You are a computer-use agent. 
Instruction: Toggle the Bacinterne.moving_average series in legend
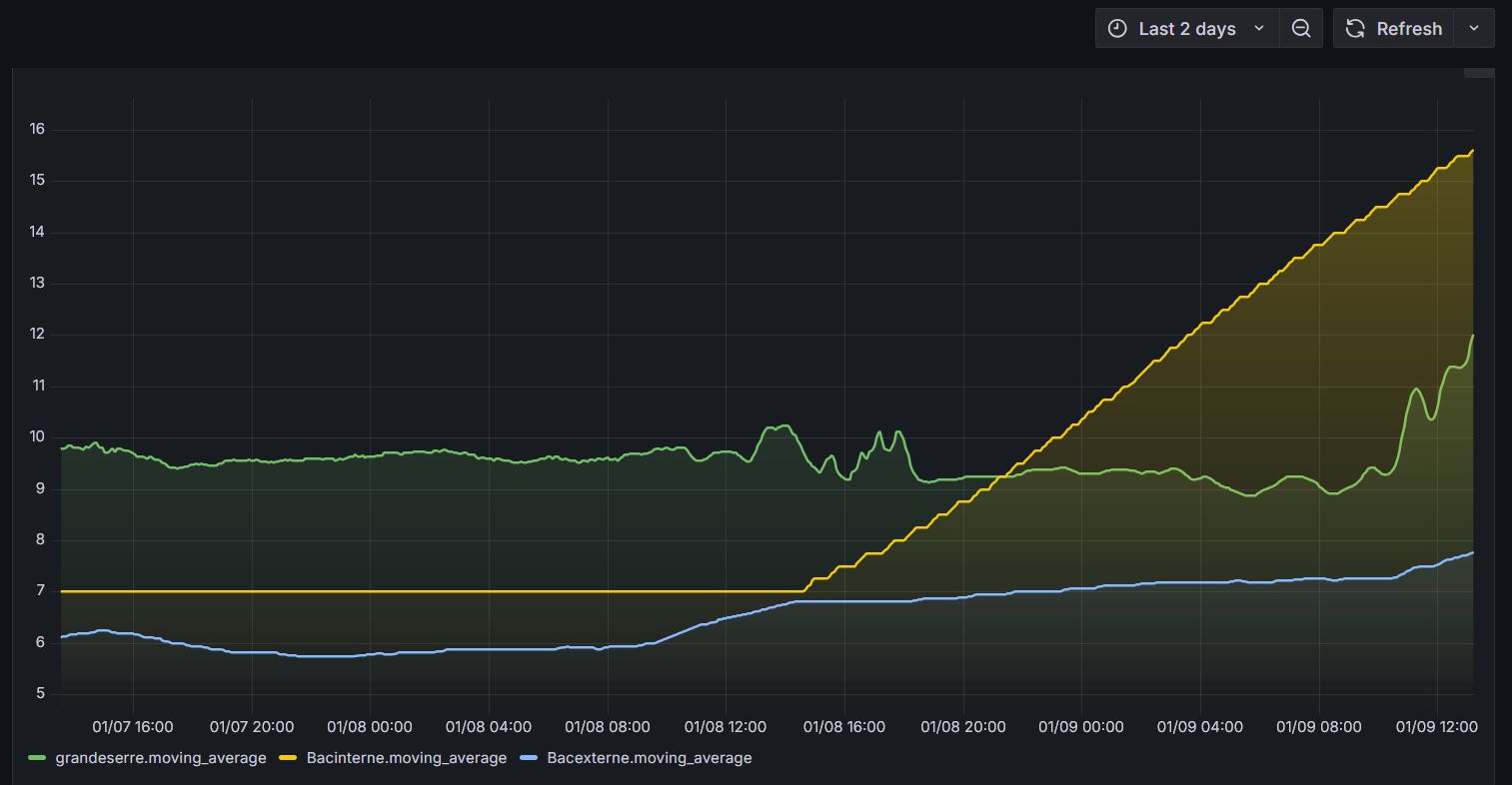406,758
